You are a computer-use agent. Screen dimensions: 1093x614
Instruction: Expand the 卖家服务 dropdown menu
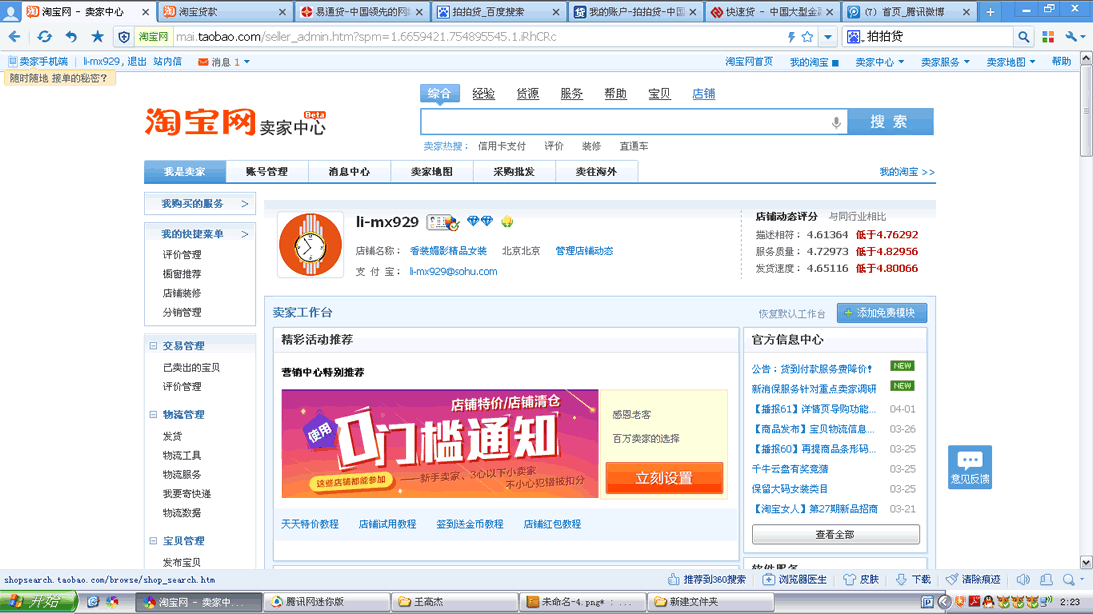click(x=945, y=62)
